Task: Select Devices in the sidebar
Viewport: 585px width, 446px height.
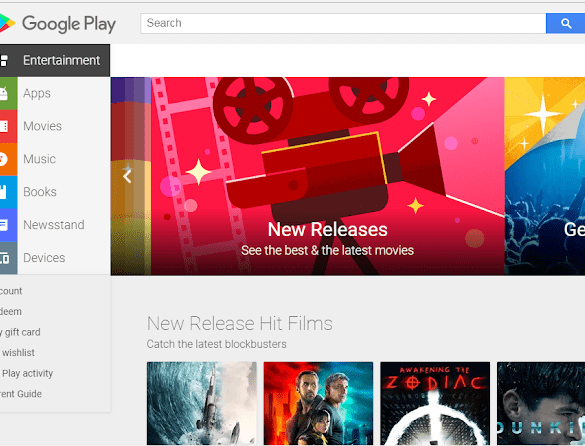Action: (44, 258)
